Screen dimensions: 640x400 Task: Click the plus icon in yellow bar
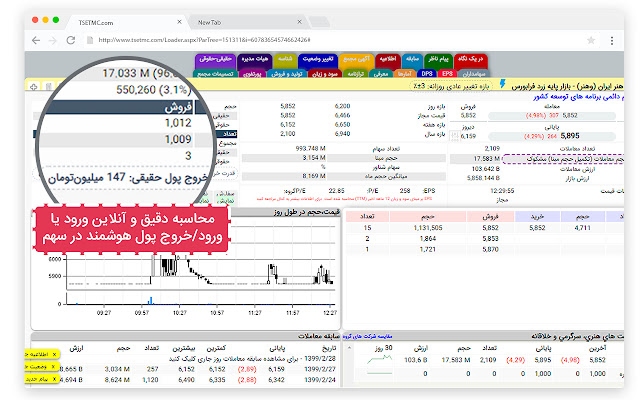[x=33, y=87]
